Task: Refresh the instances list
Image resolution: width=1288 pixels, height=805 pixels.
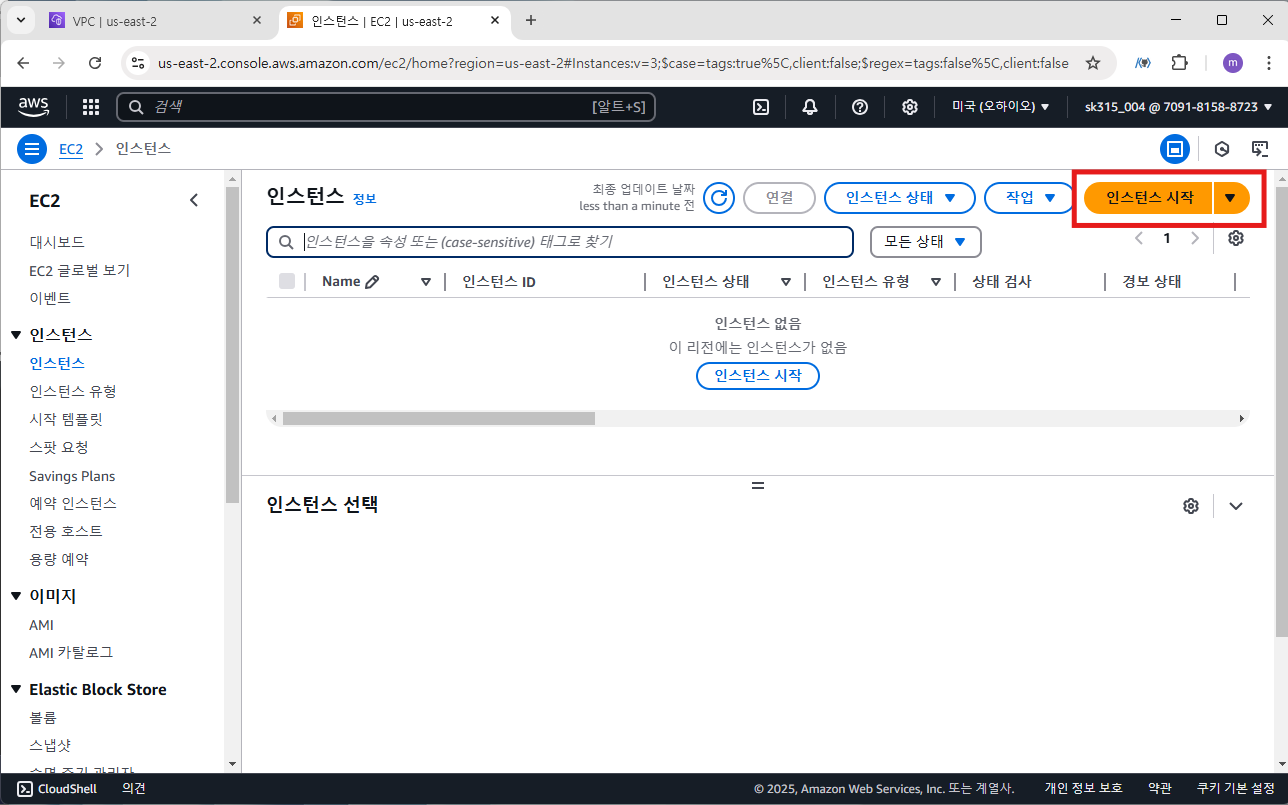Action: 718,198
